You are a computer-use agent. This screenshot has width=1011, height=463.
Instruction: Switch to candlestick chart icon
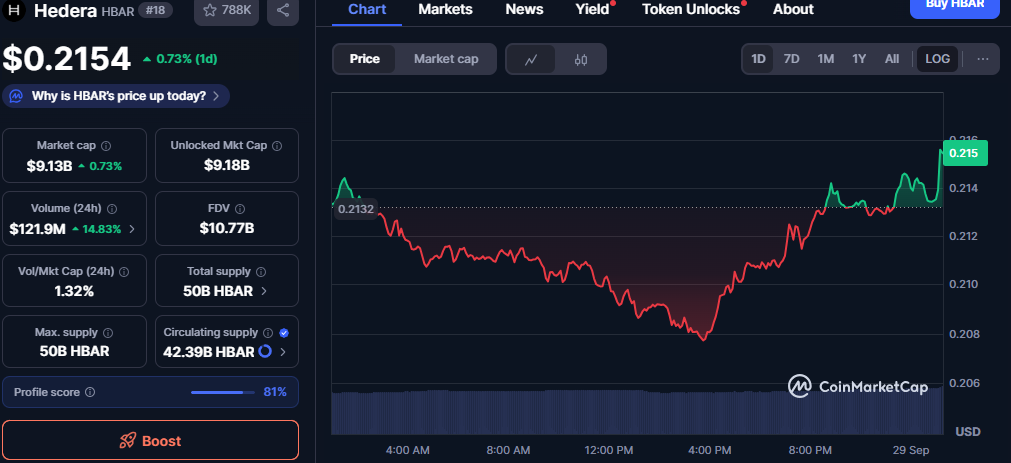pyautogui.click(x=581, y=59)
